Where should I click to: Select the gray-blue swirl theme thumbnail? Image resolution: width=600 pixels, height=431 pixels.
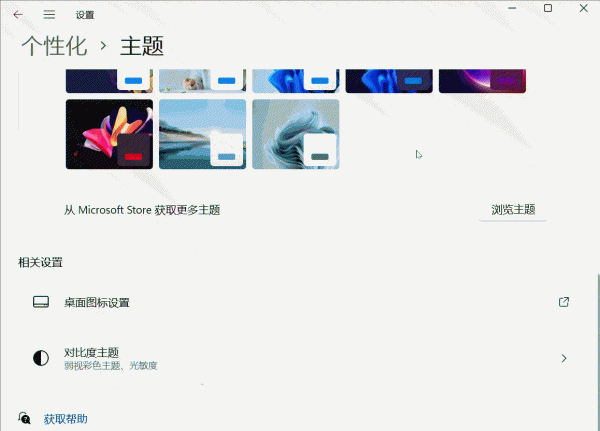(296, 134)
